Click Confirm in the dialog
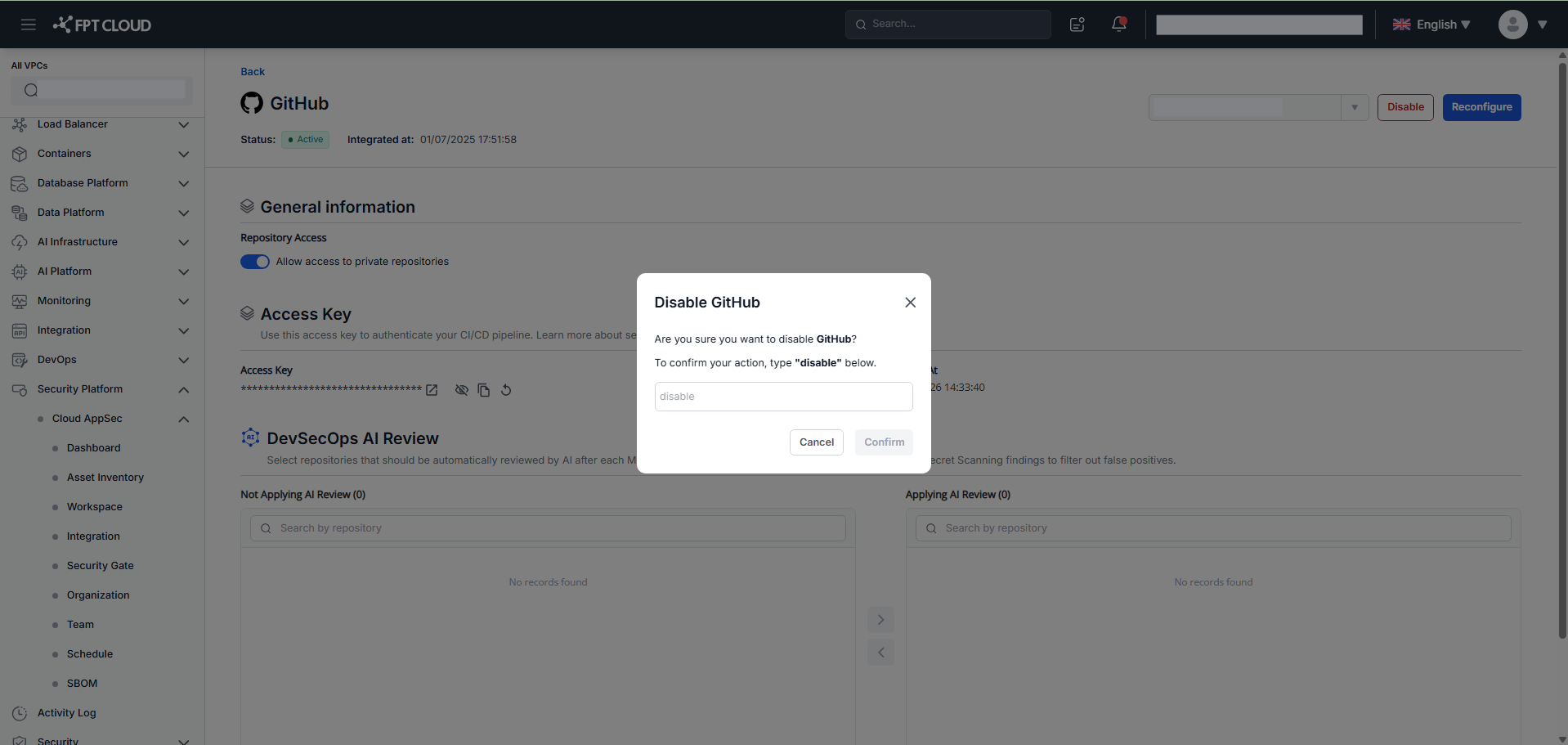This screenshot has width=1568, height=745. [x=885, y=442]
